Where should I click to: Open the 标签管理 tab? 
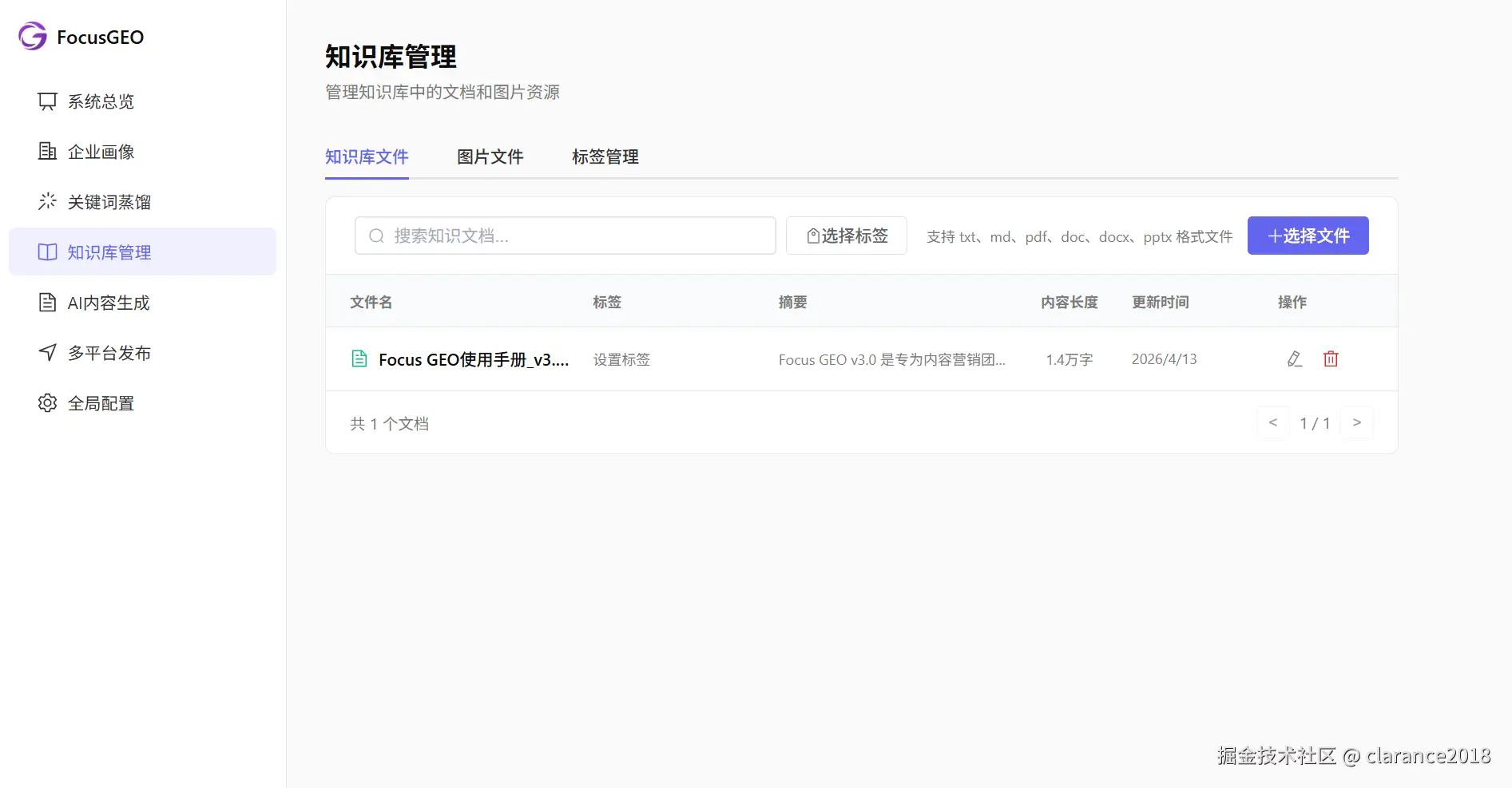pyautogui.click(x=605, y=156)
